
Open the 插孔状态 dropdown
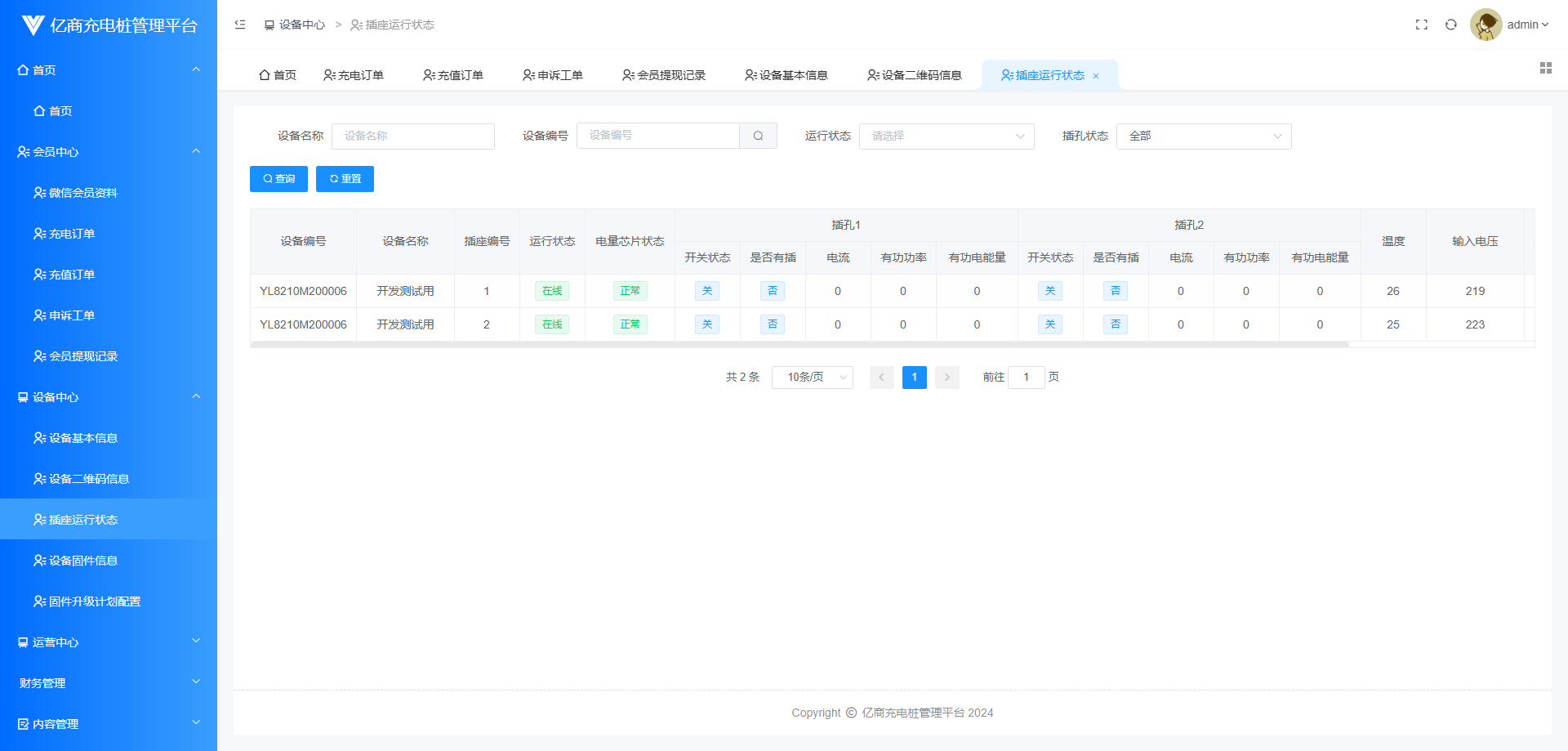click(1203, 136)
